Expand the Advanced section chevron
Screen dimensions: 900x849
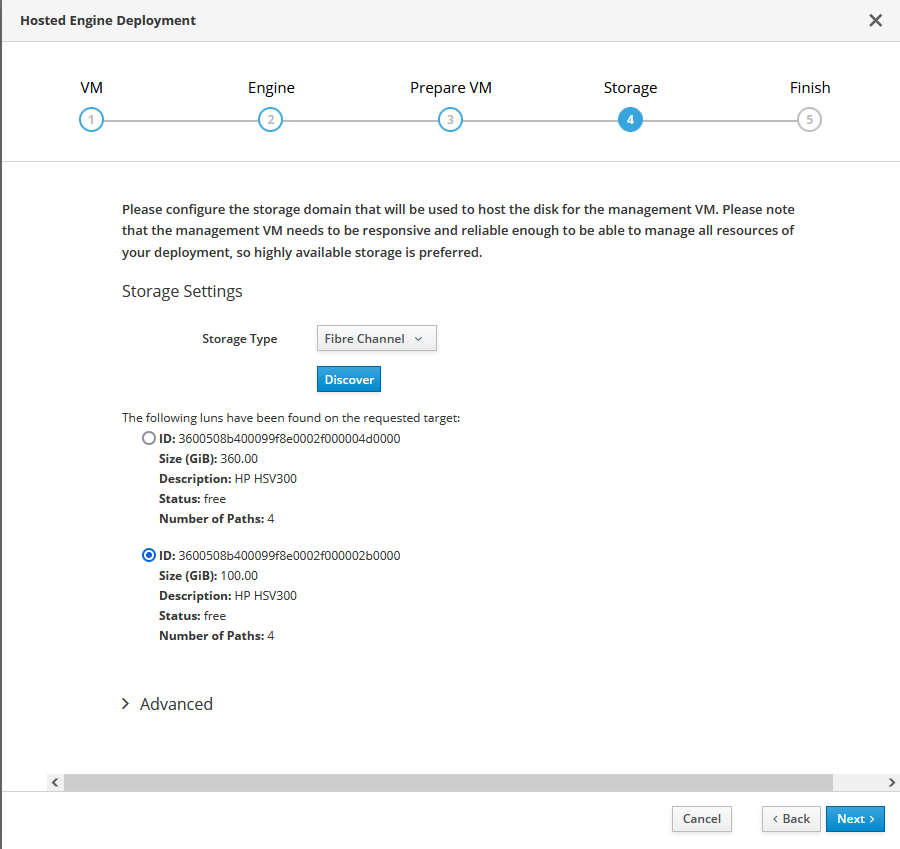pyautogui.click(x=126, y=704)
